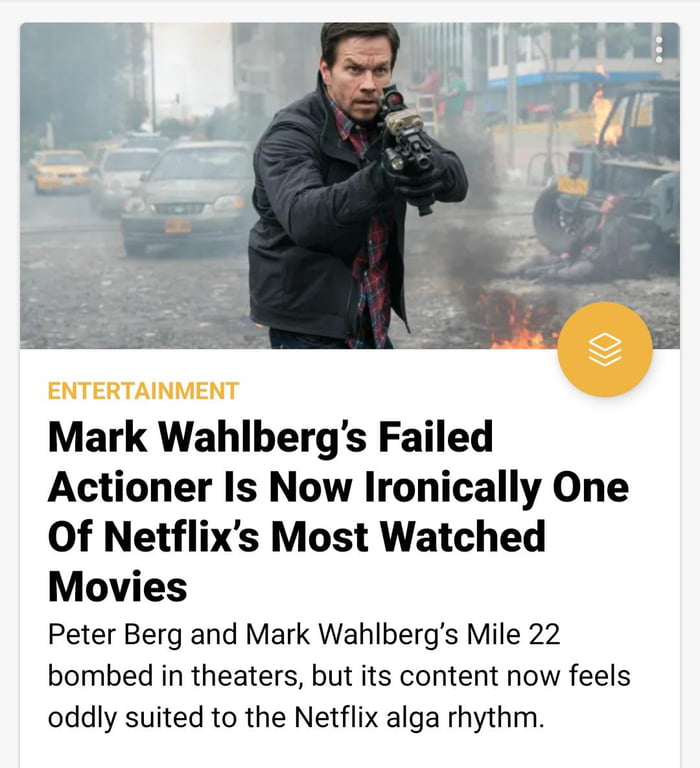Click 'Actioner Is Now Ironically One' headline line
The height and width of the screenshot is (768, 700).
[338, 487]
